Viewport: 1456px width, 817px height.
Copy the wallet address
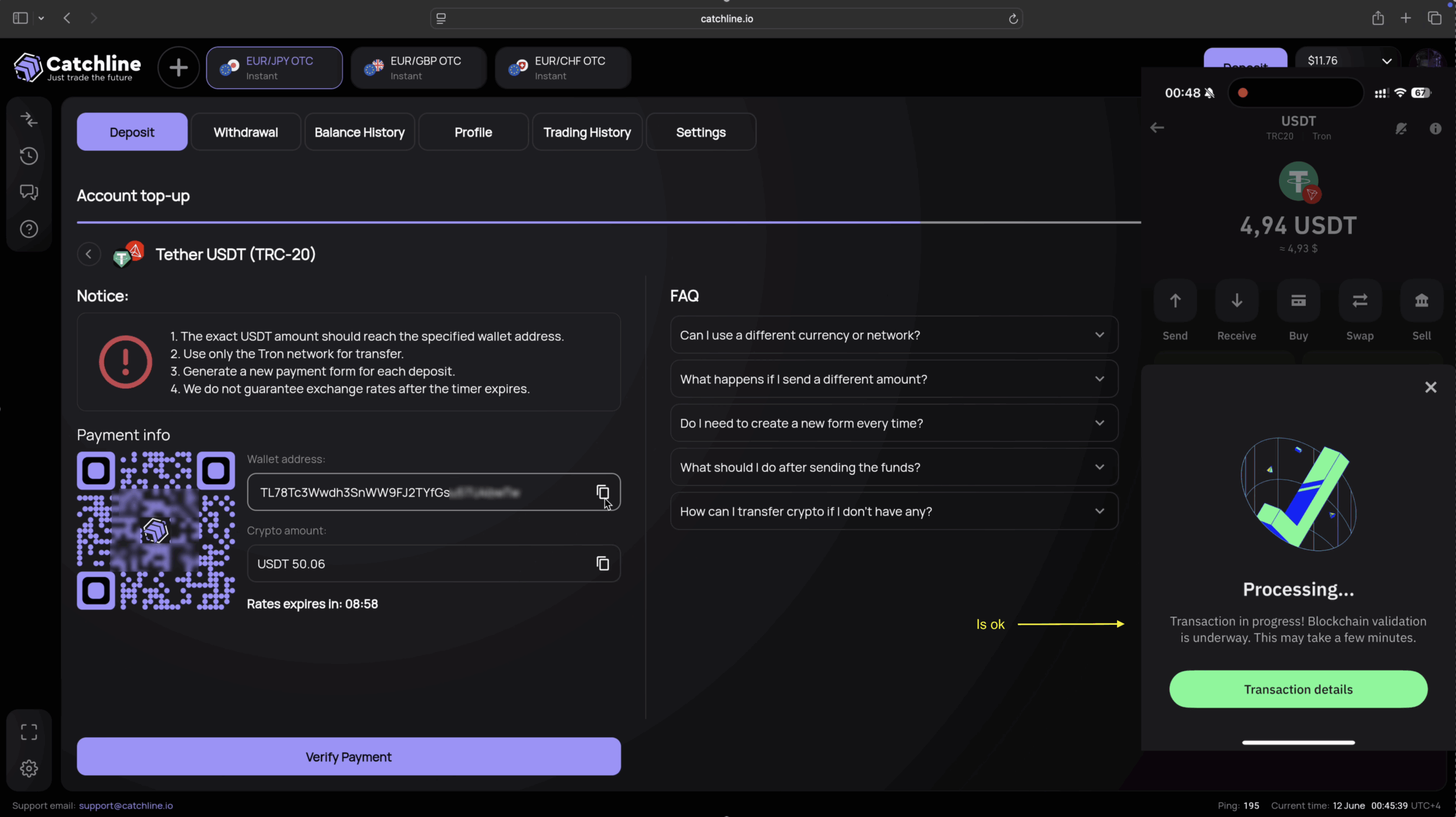point(602,492)
